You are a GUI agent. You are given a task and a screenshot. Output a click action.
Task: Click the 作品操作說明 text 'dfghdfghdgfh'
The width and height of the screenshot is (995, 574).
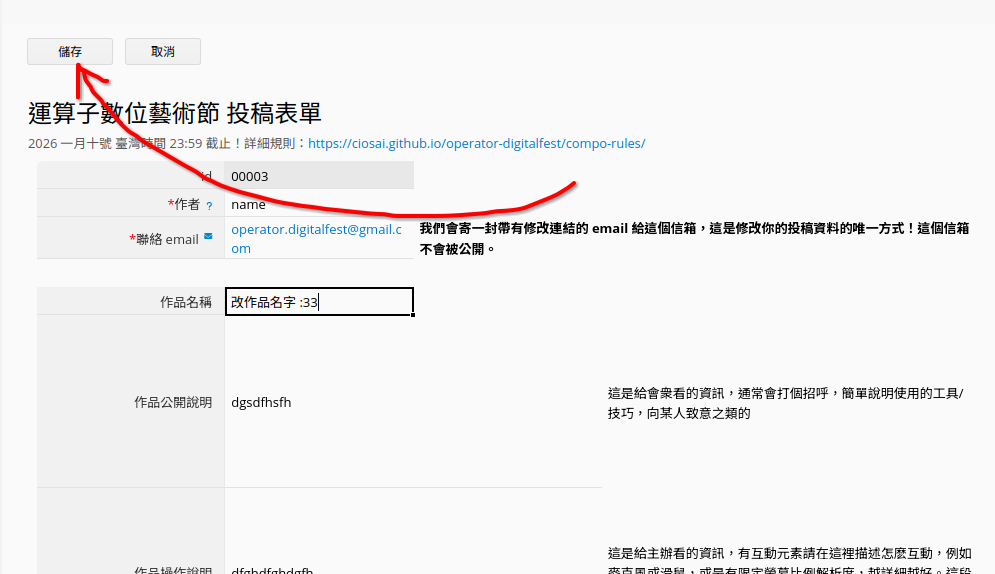[x=272, y=570]
